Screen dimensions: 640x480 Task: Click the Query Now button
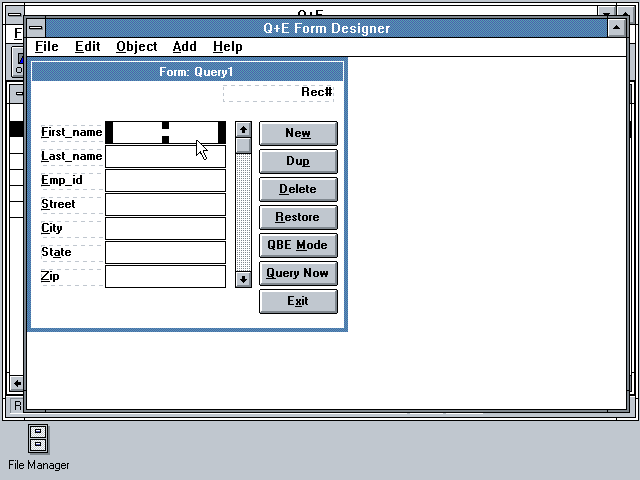point(298,273)
